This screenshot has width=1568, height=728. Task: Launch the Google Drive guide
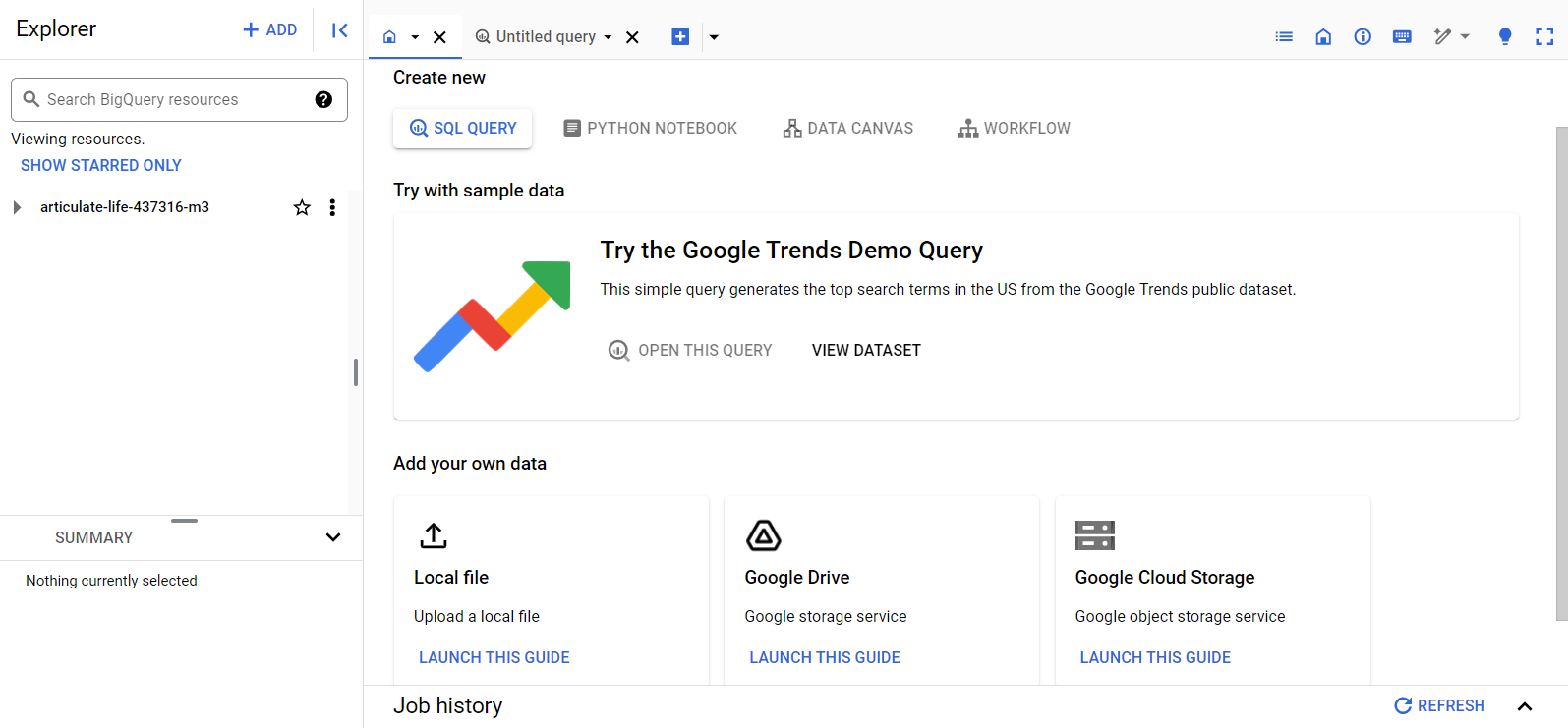[x=825, y=658]
